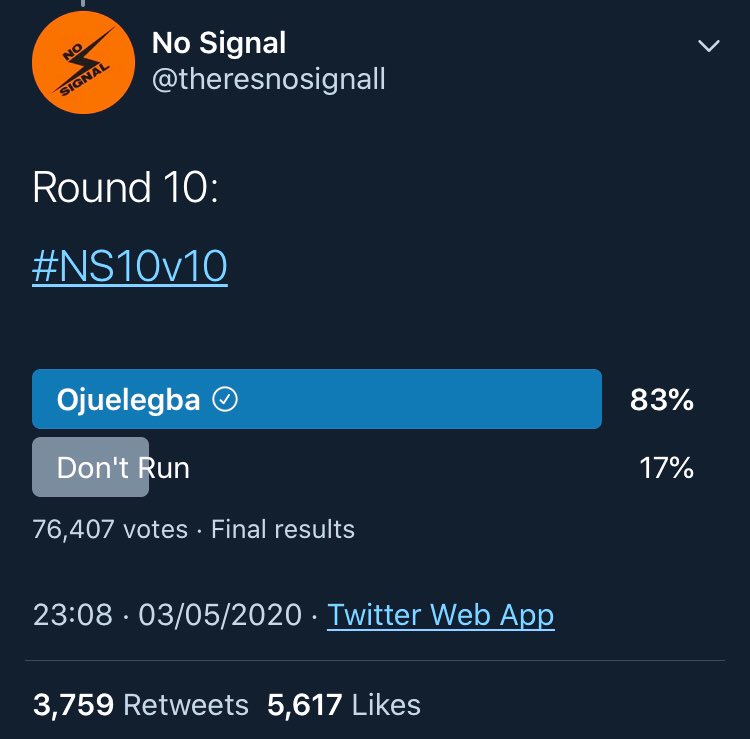Select the Ojuelegba poll option label

pos(129,401)
